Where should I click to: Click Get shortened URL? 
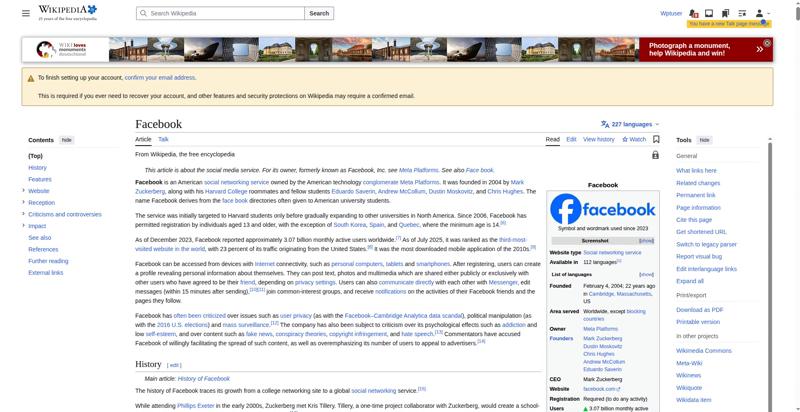(x=702, y=232)
